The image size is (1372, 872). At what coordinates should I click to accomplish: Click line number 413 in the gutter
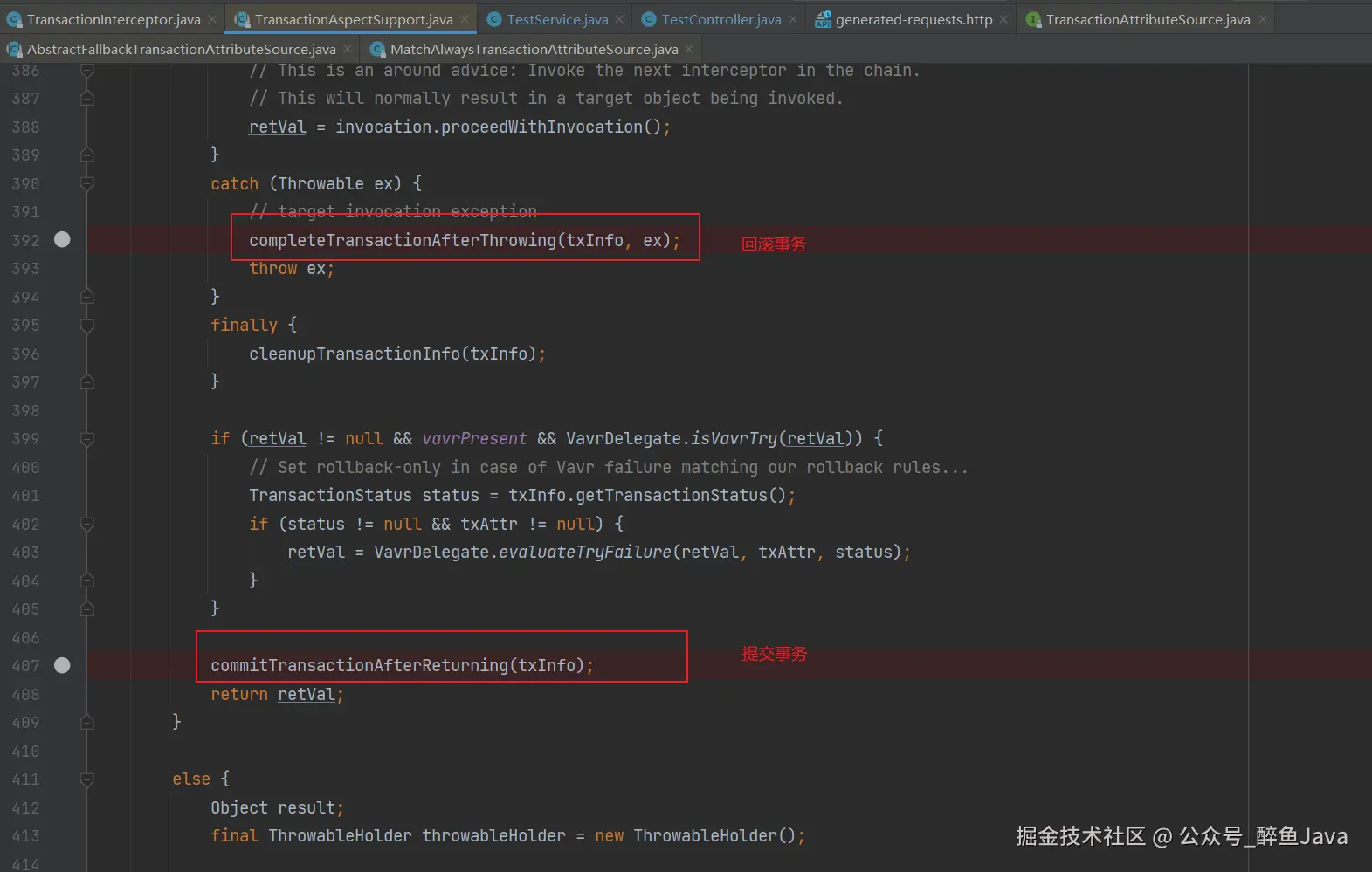25,835
